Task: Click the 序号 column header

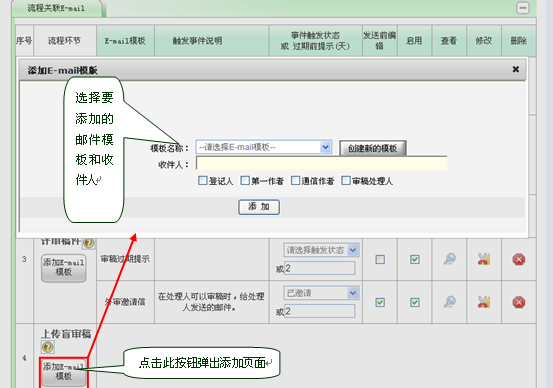Action: tap(24, 41)
